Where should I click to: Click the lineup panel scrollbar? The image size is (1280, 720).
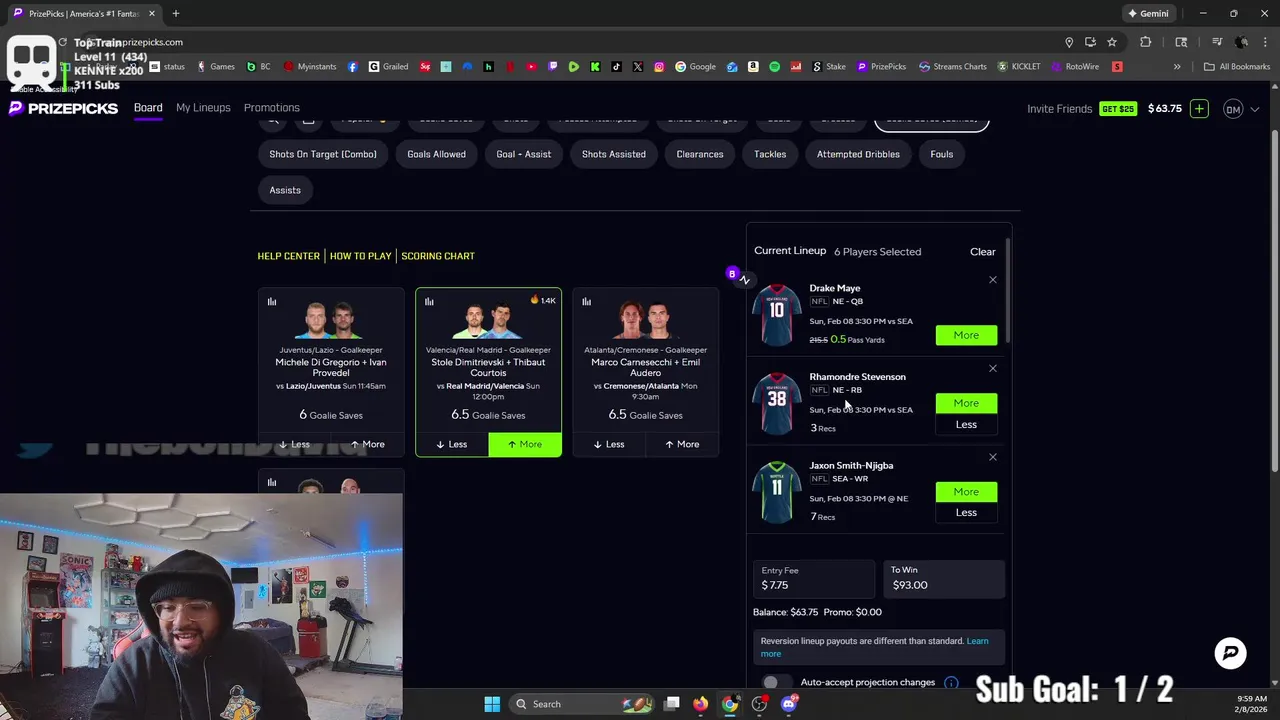[1008, 290]
